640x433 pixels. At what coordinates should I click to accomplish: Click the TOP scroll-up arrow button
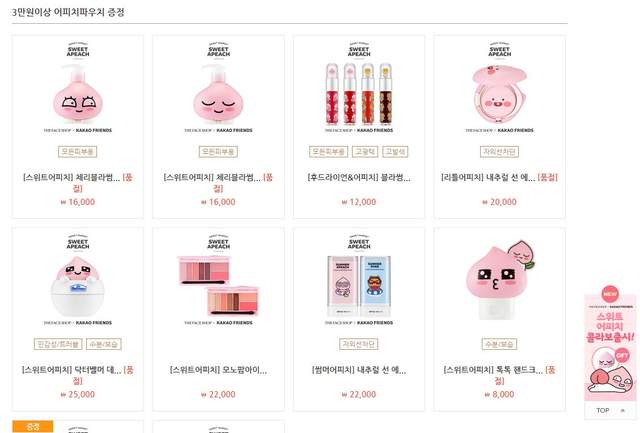(x=610, y=410)
